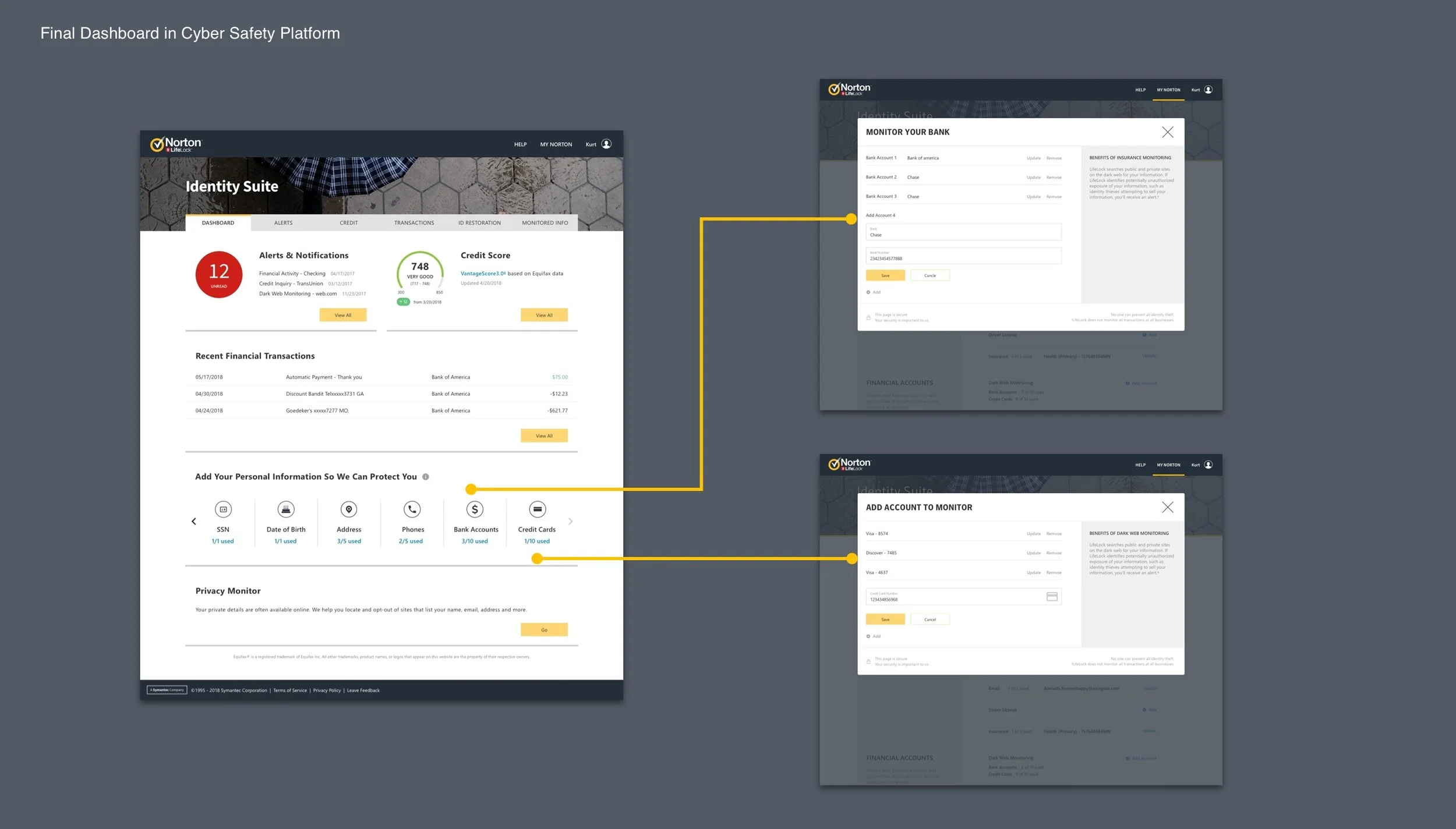This screenshot has height=829, width=1456.
Task: Click My Norton in the Monitor Your Bank window header
Action: tap(1168, 90)
